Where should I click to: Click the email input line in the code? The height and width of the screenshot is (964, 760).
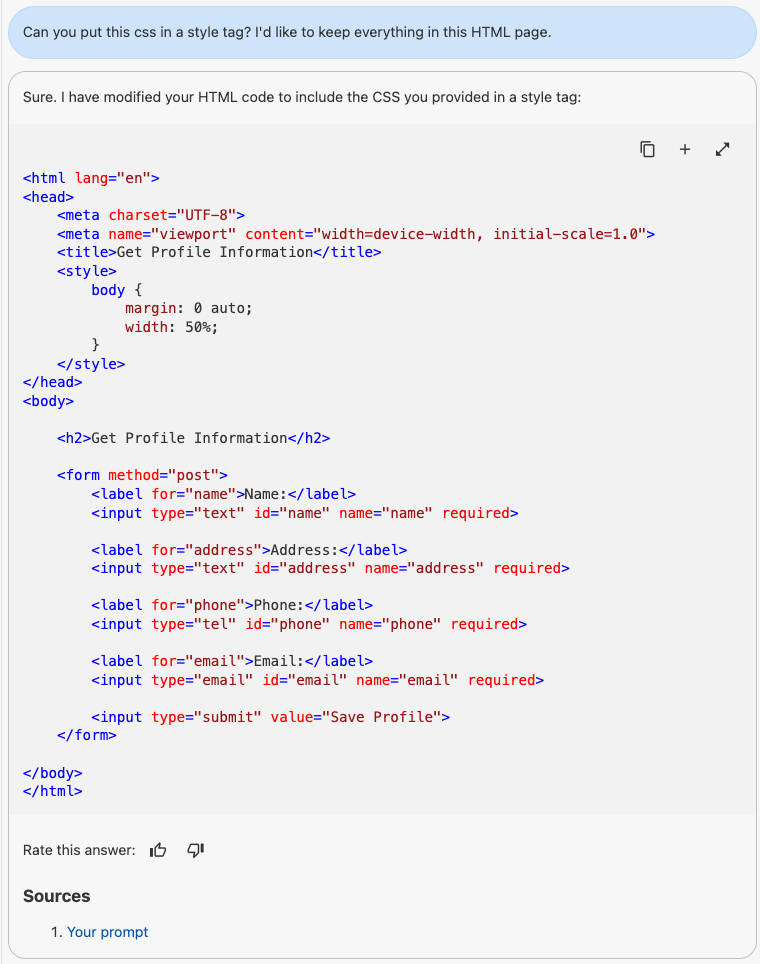pyautogui.click(x=317, y=680)
